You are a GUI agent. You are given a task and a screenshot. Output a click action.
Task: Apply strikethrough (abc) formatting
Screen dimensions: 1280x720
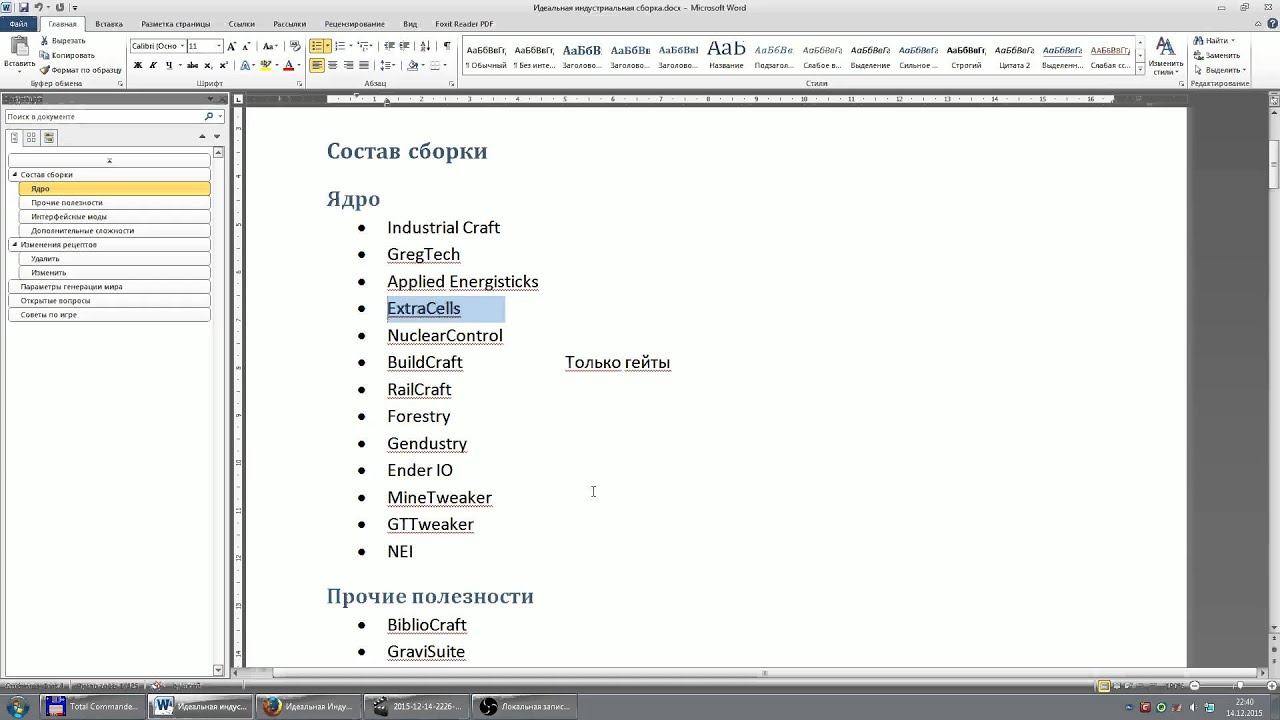(x=192, y=65)
